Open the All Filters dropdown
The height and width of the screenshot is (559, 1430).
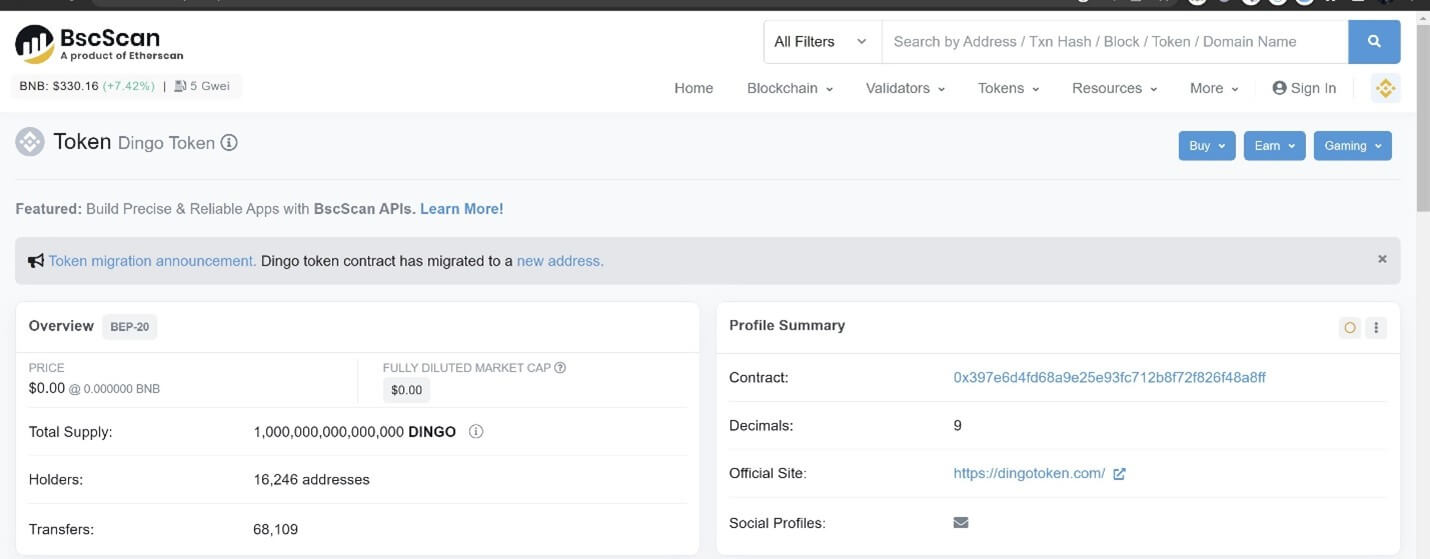[822, 42]
